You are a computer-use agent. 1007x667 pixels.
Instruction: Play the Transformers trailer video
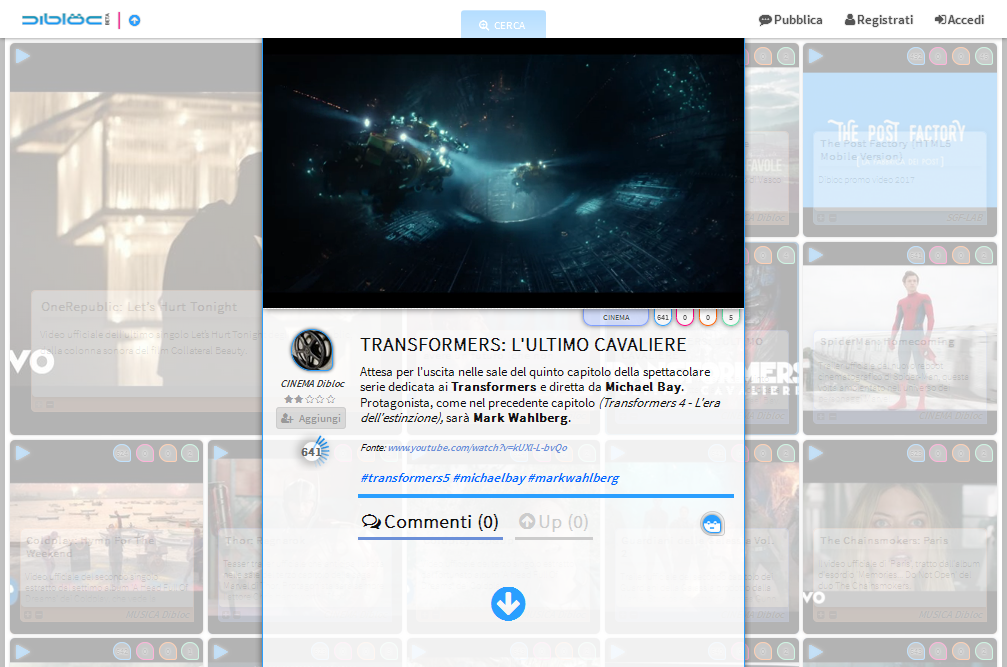503,173
